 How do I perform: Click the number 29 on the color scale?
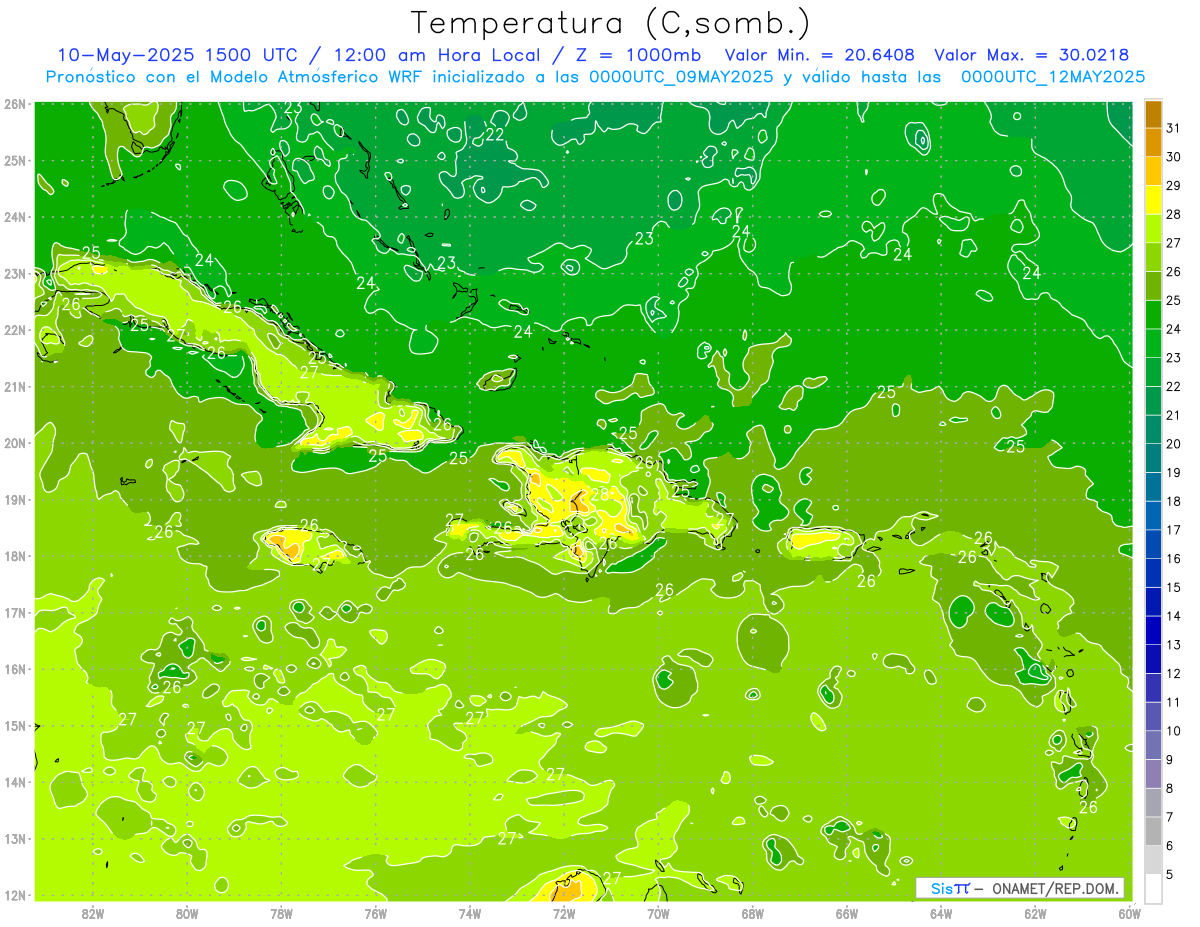click(x=1174, y=186)
